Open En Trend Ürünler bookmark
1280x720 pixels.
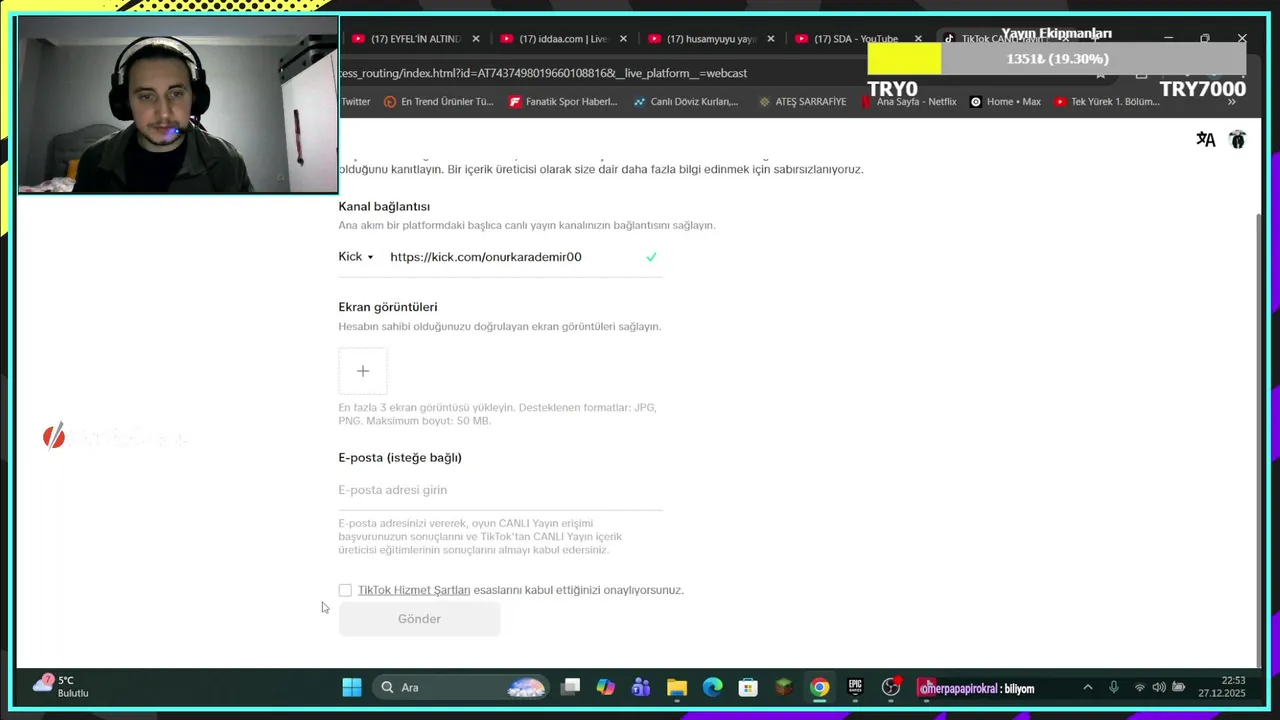click(438, 102)
